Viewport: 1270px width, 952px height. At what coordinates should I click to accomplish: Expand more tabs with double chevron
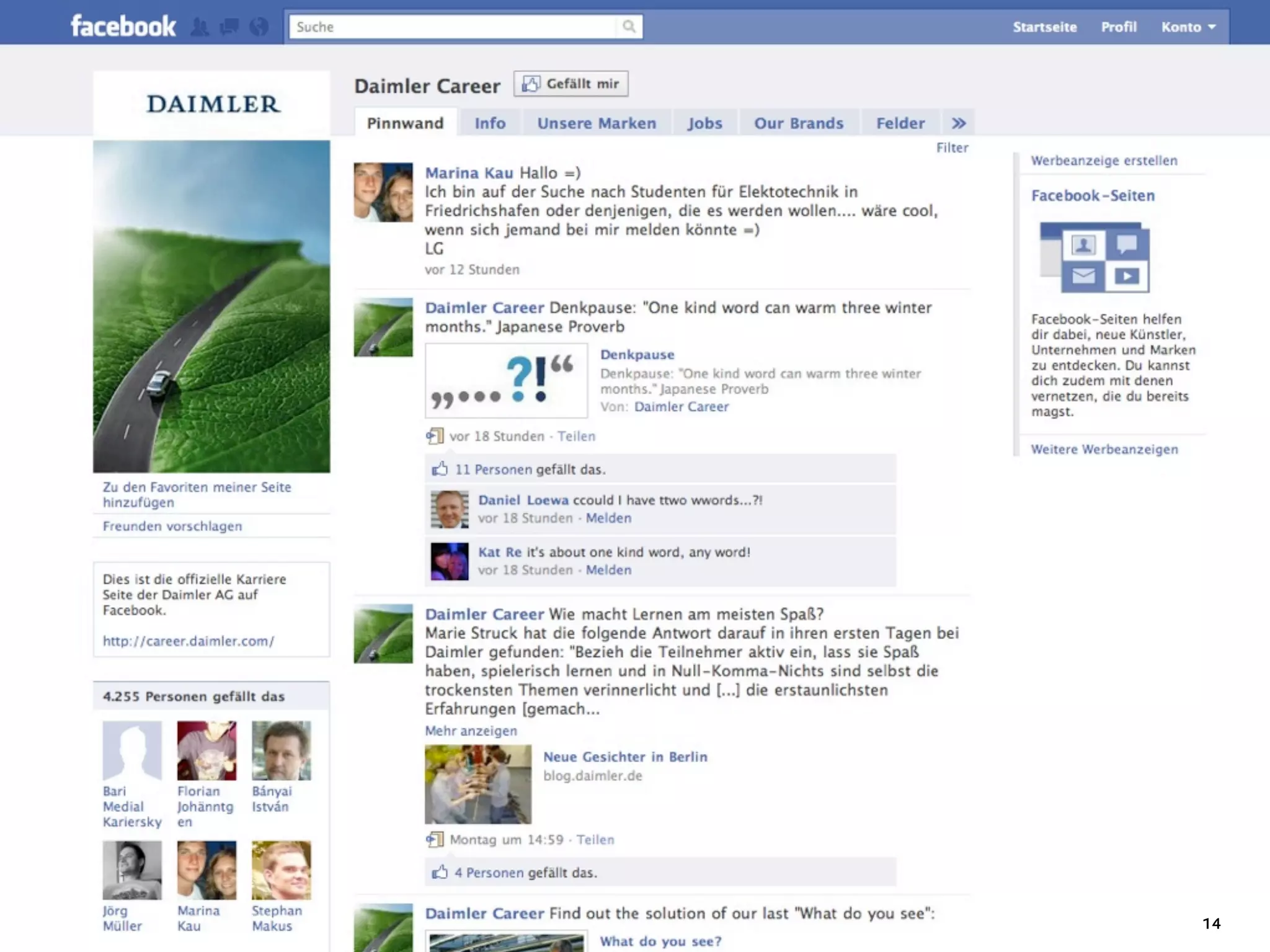coord(958,123)
